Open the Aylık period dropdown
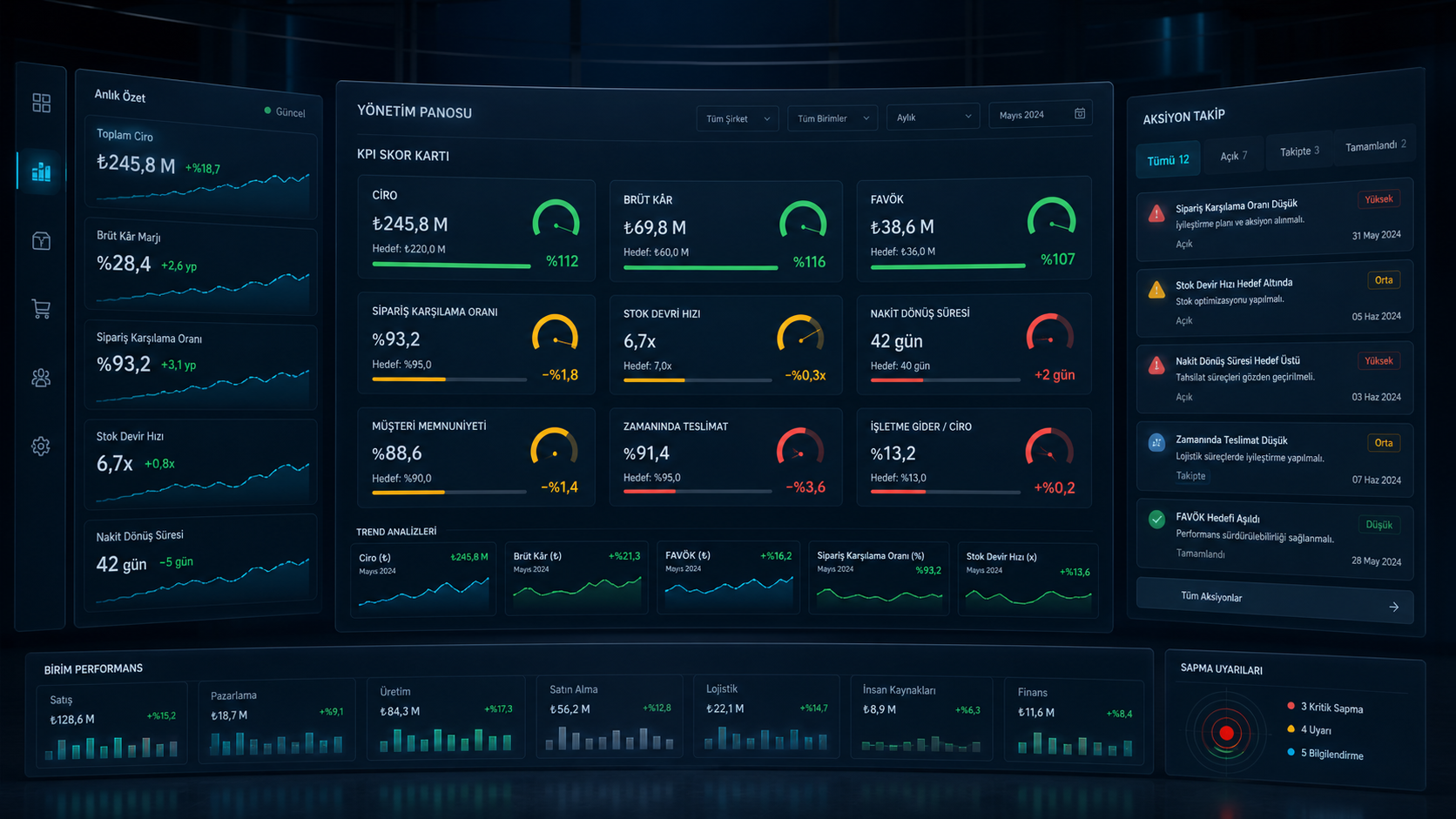This screenshot has height=819, width=1456. coord(933,117)
